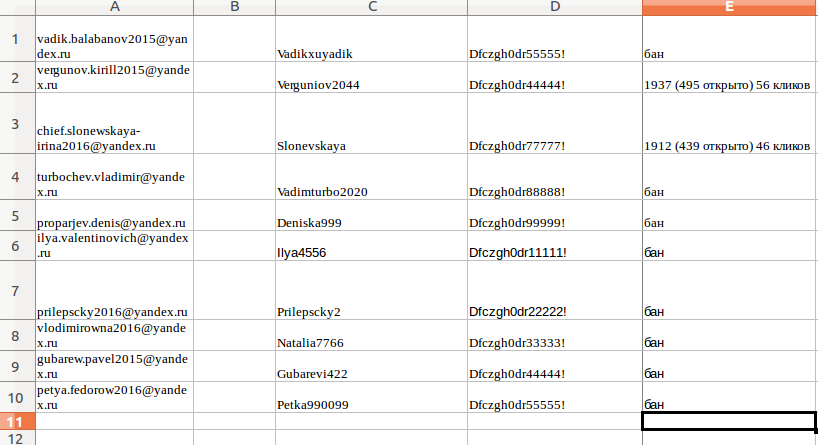Viewport: 818px width, 445px height.
Task: Click cell with ilya.valentinovich@yandex.ru
Action: [114, 246]
